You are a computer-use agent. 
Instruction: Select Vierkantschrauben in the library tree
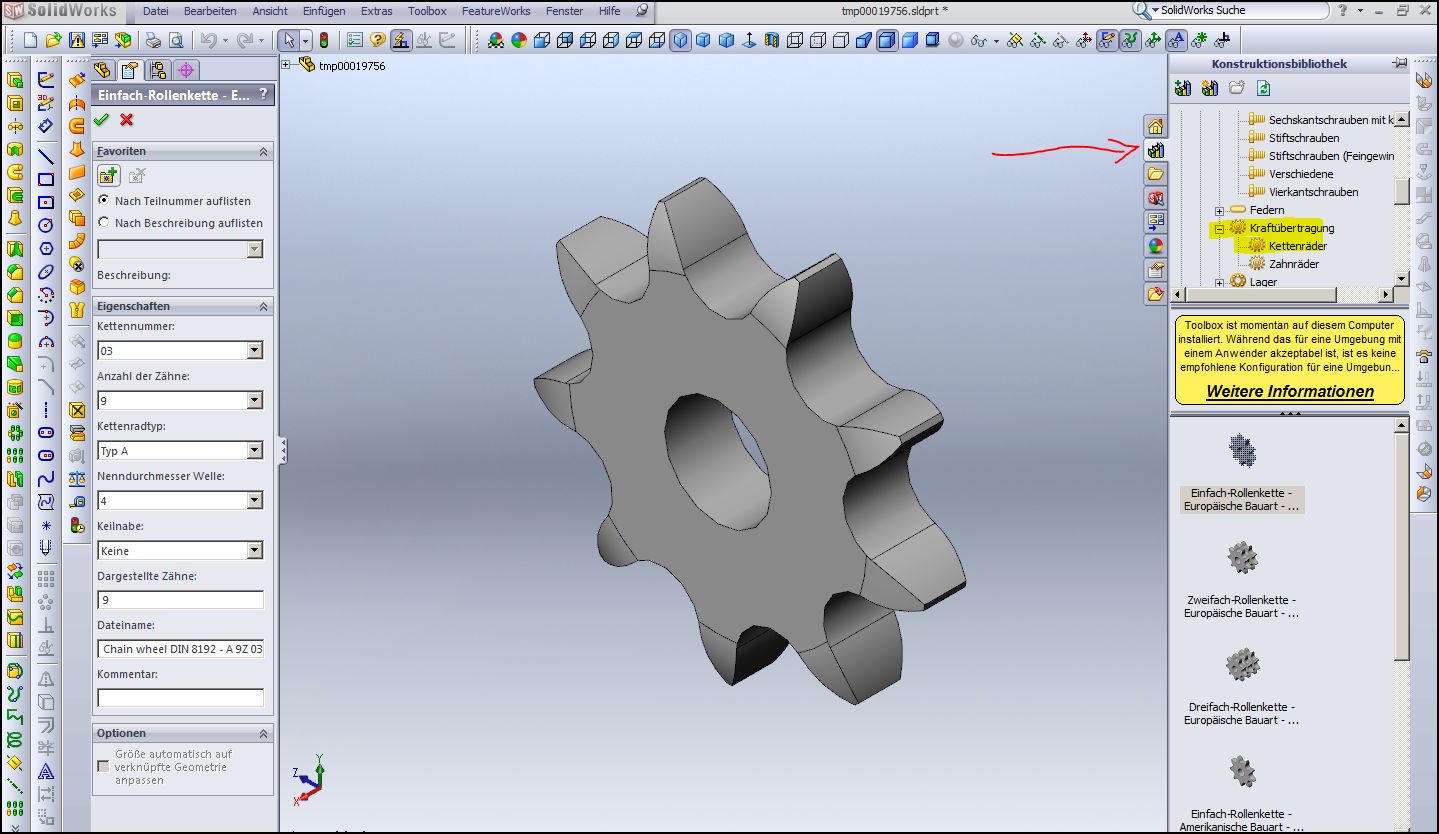click(x=1313, y=192)
